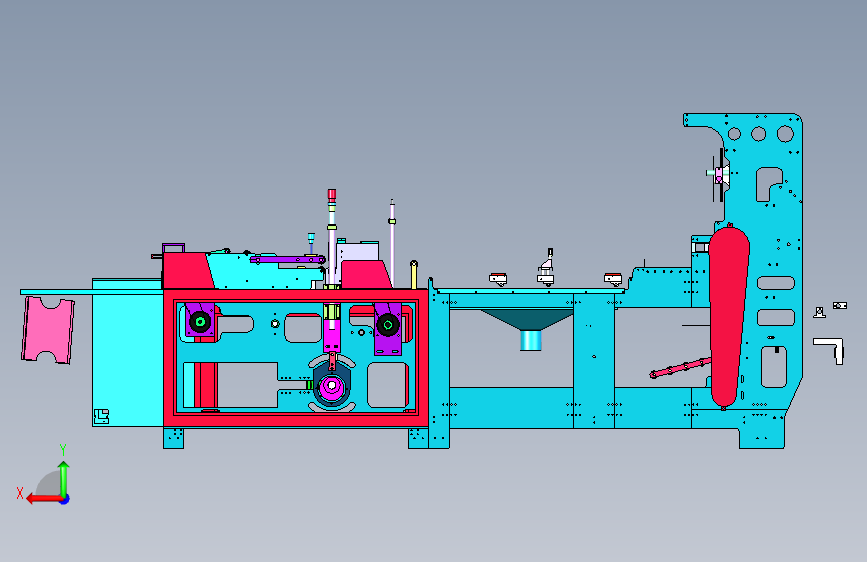867x562 pixels.
Task: Select the pink notched panel at far left
Action: click(x=48, y=330)
